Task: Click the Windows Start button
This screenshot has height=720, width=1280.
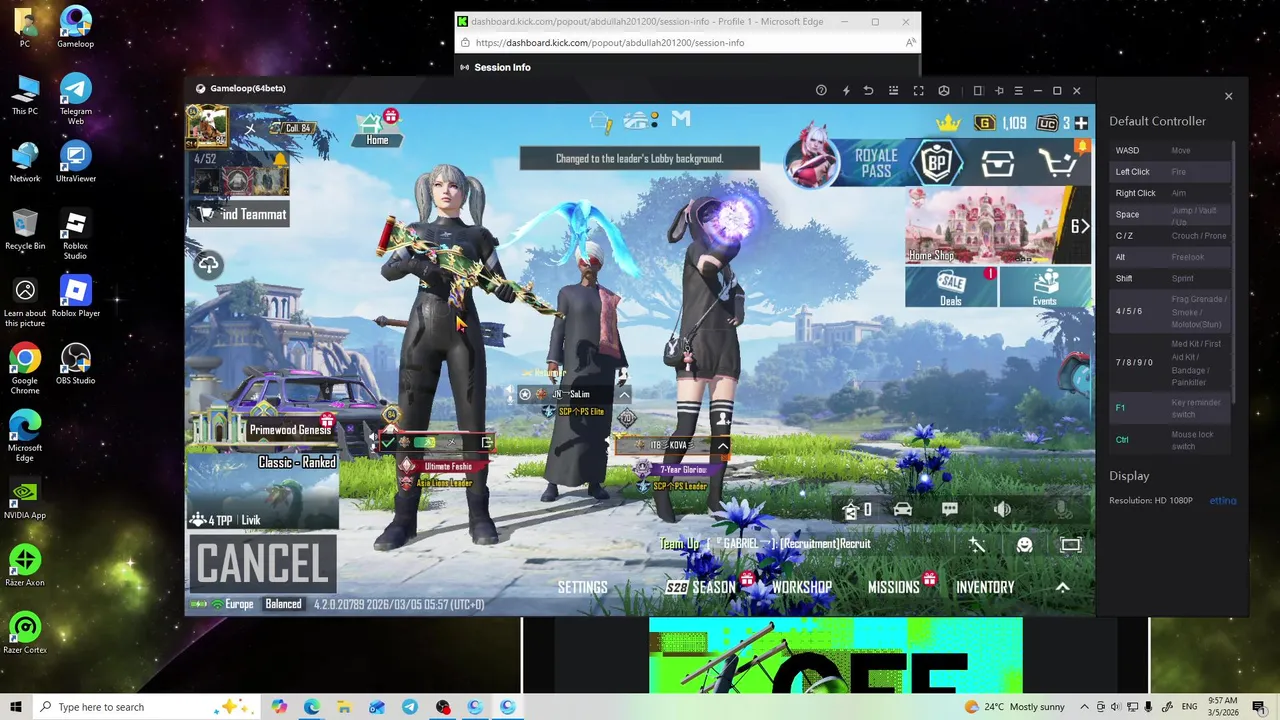Action: [16, 707]
